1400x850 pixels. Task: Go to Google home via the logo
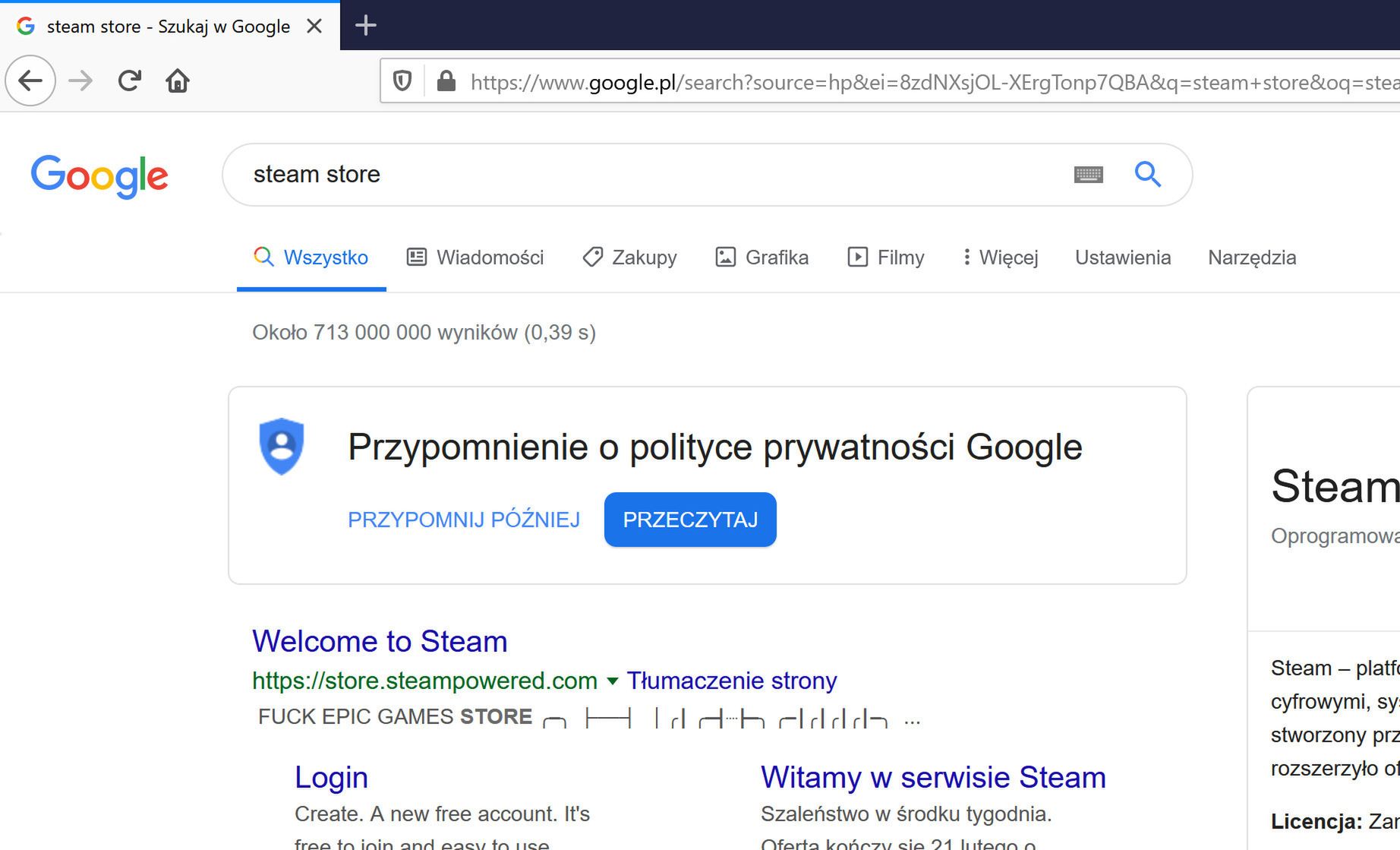[x=99, y=176]
